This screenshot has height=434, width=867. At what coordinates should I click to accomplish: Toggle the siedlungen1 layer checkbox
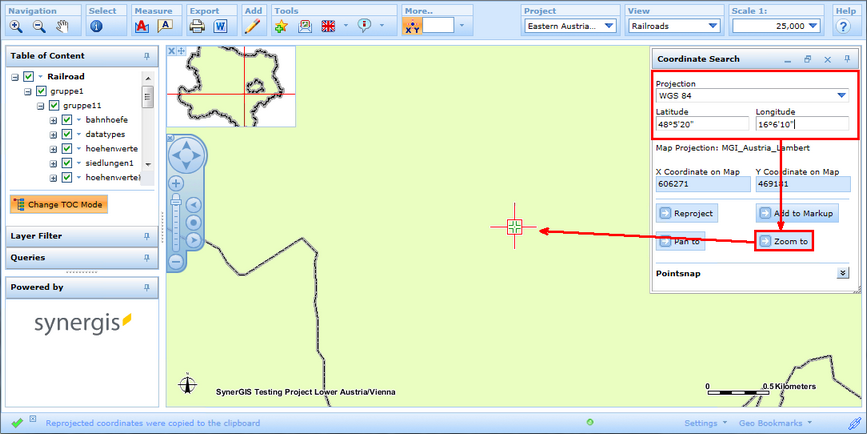pyautogui.click(x=67, y=163)
